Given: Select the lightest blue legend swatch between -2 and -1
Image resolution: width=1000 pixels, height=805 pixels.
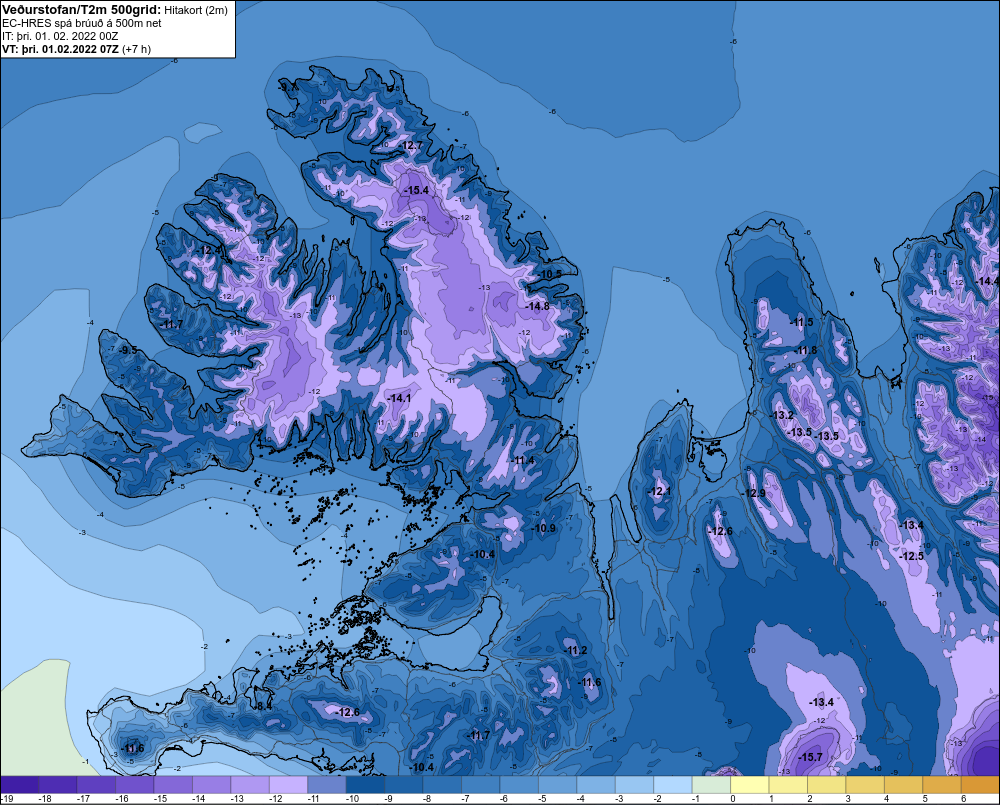Looking at the screenshot, I should 673,785.
